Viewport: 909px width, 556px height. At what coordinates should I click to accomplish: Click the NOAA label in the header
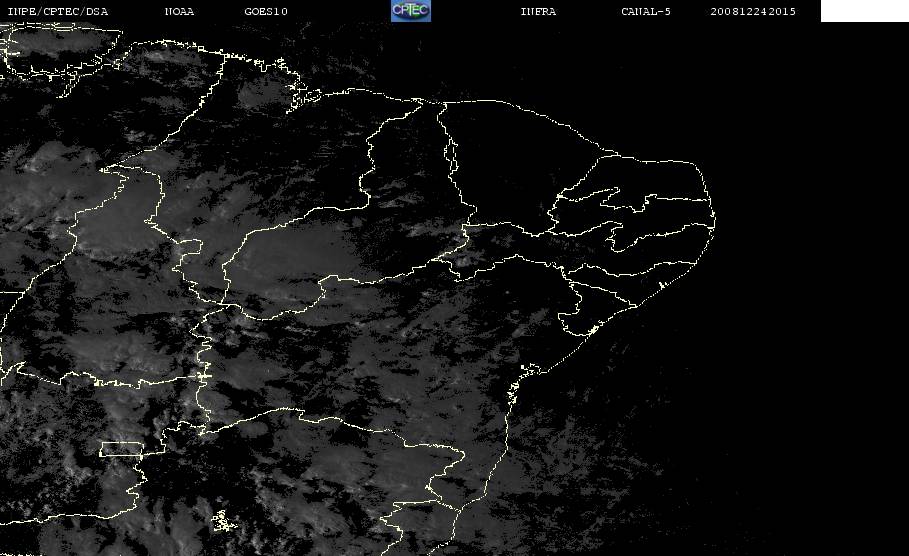pos(180,12)
